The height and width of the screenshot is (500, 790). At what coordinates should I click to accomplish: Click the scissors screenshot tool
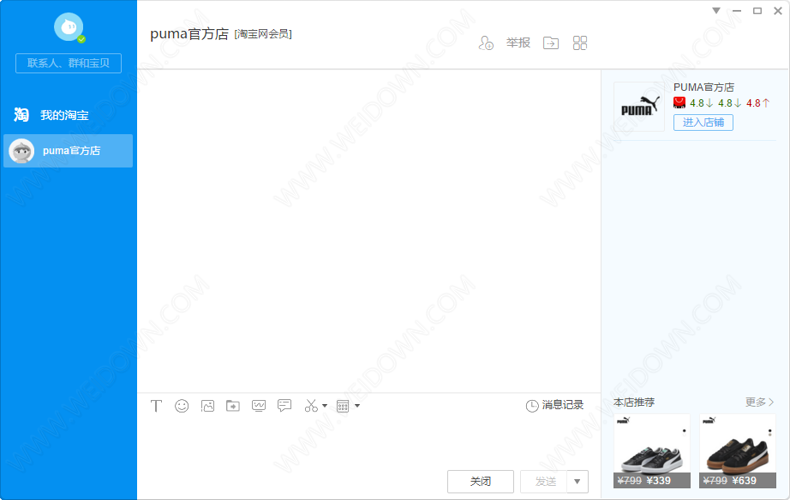[311, 406]
